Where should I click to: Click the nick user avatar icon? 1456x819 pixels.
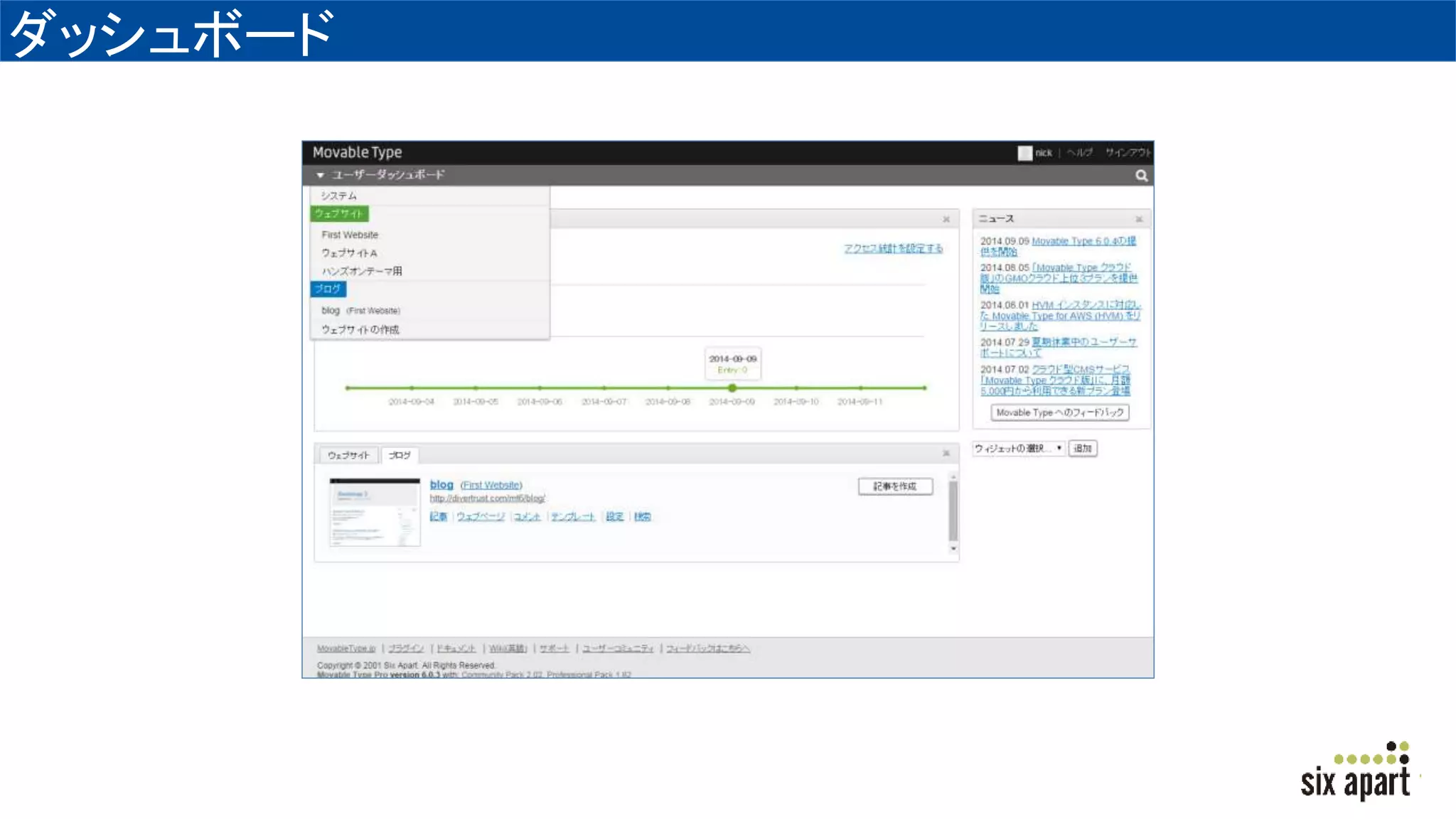[x=1024, y=153]
